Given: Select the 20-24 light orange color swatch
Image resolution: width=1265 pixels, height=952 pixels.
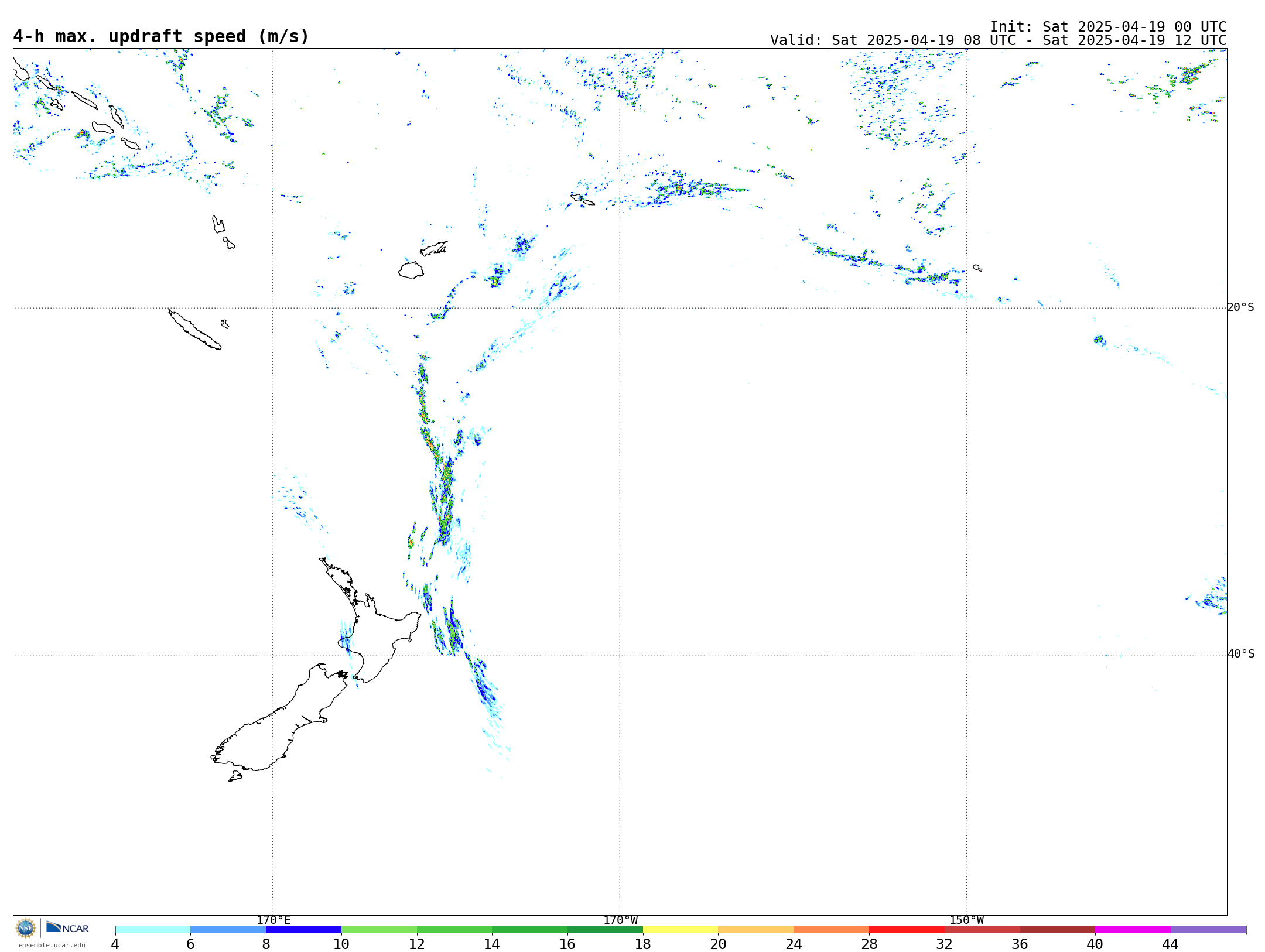Looking at the screenshot, I should coord(756,929).
